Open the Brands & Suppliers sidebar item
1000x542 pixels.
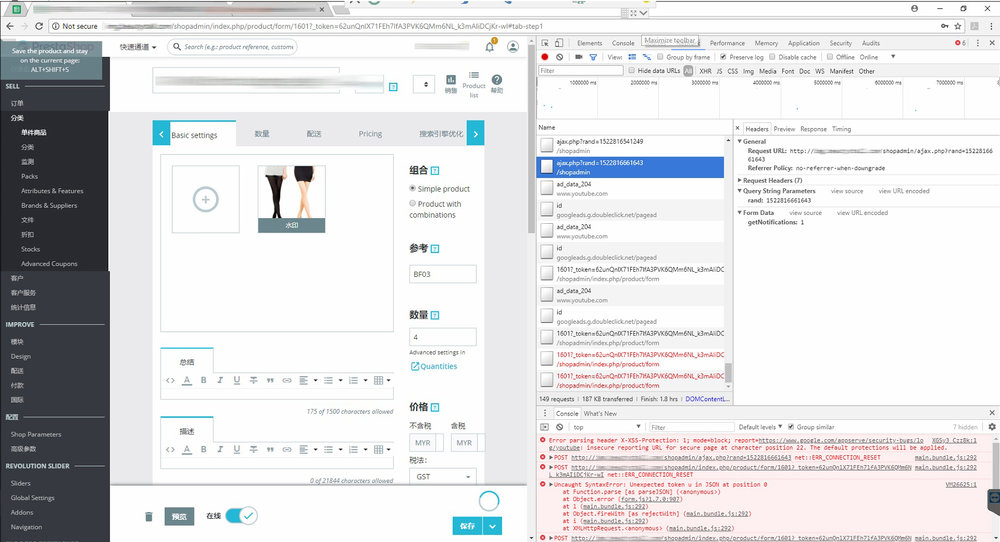(x=49, y=205)
